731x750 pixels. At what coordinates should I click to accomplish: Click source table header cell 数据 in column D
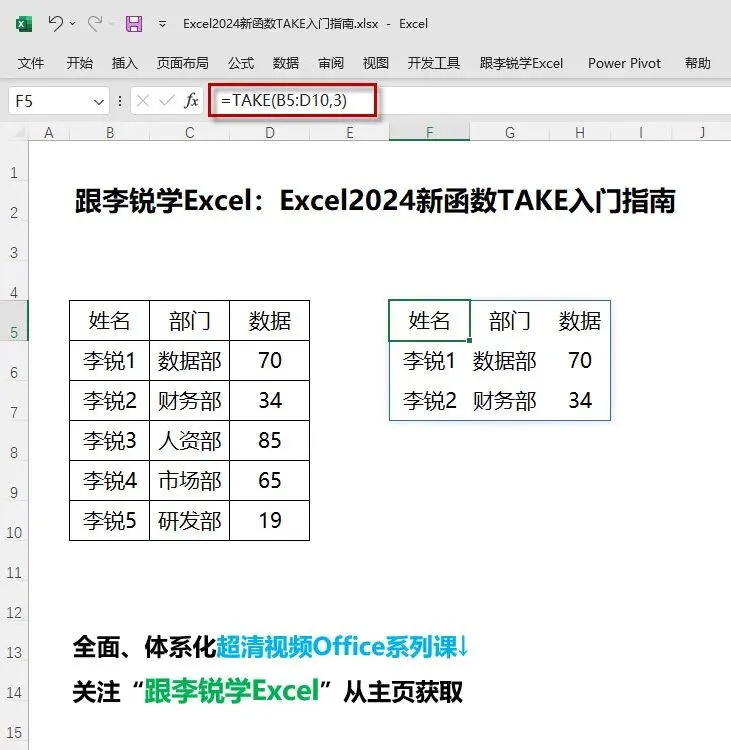270,320
